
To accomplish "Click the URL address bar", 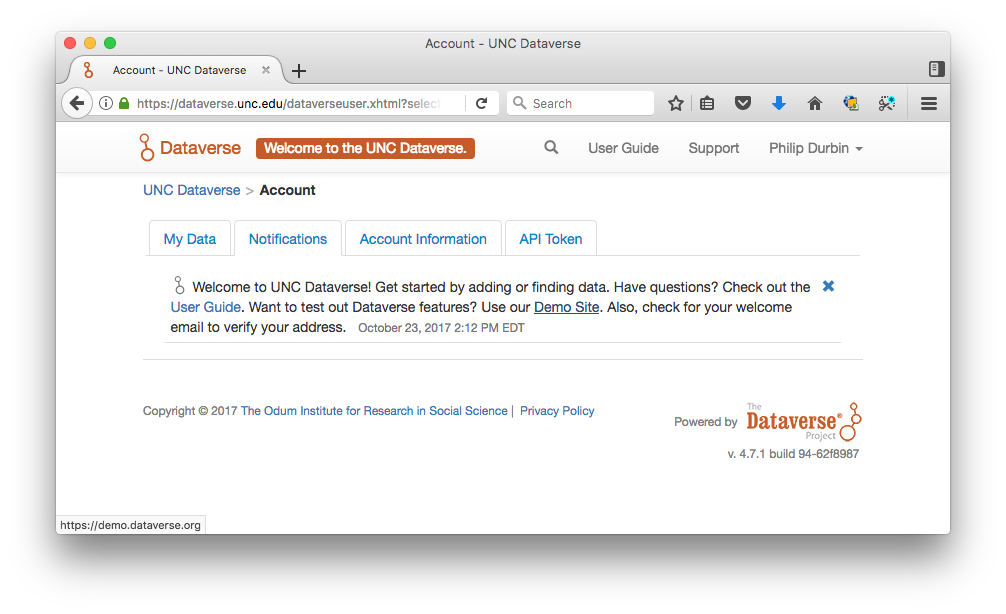I will coord(289,103).
